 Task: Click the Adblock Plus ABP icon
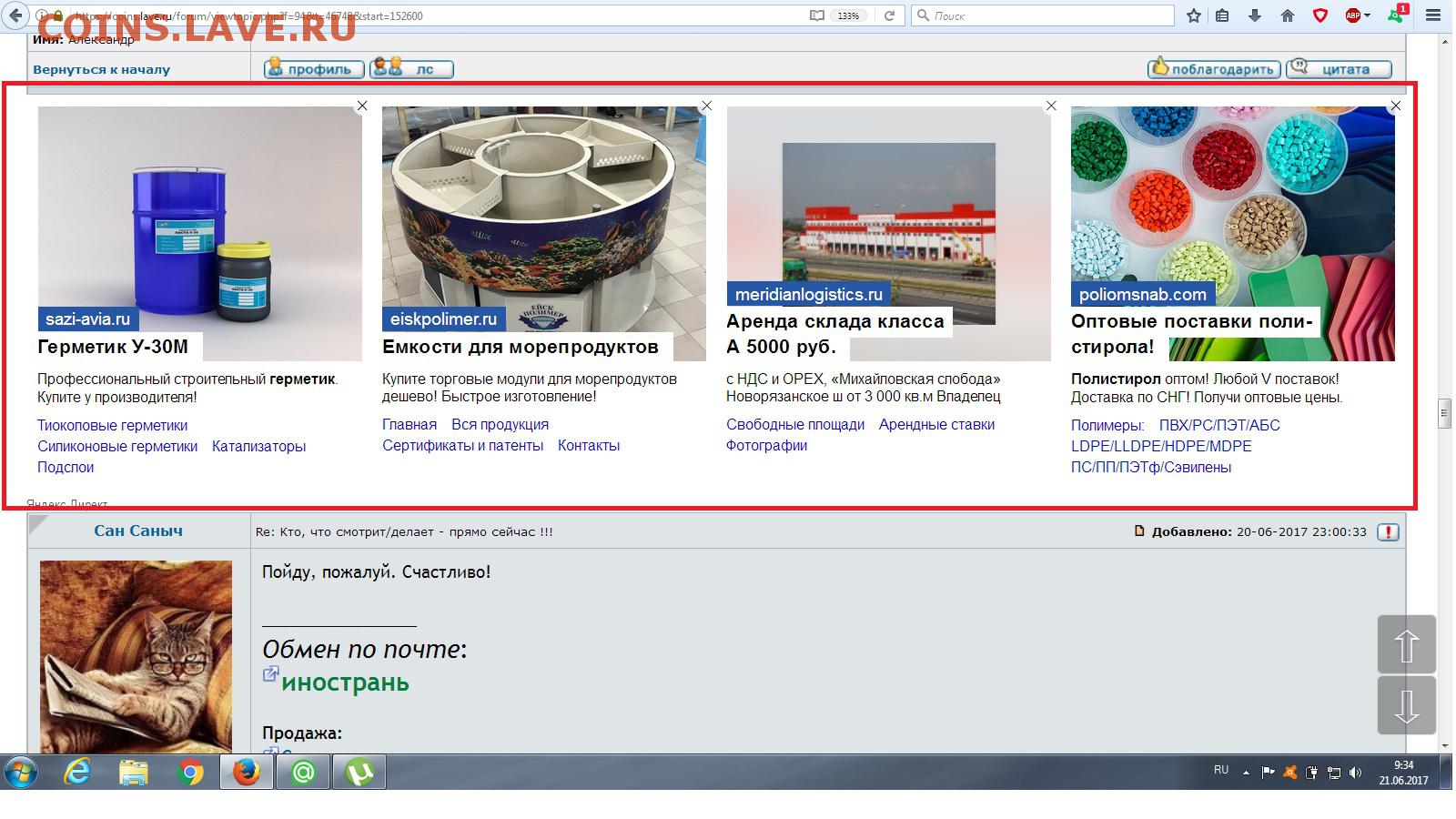pyautogui.click(x=1352, y=15)
